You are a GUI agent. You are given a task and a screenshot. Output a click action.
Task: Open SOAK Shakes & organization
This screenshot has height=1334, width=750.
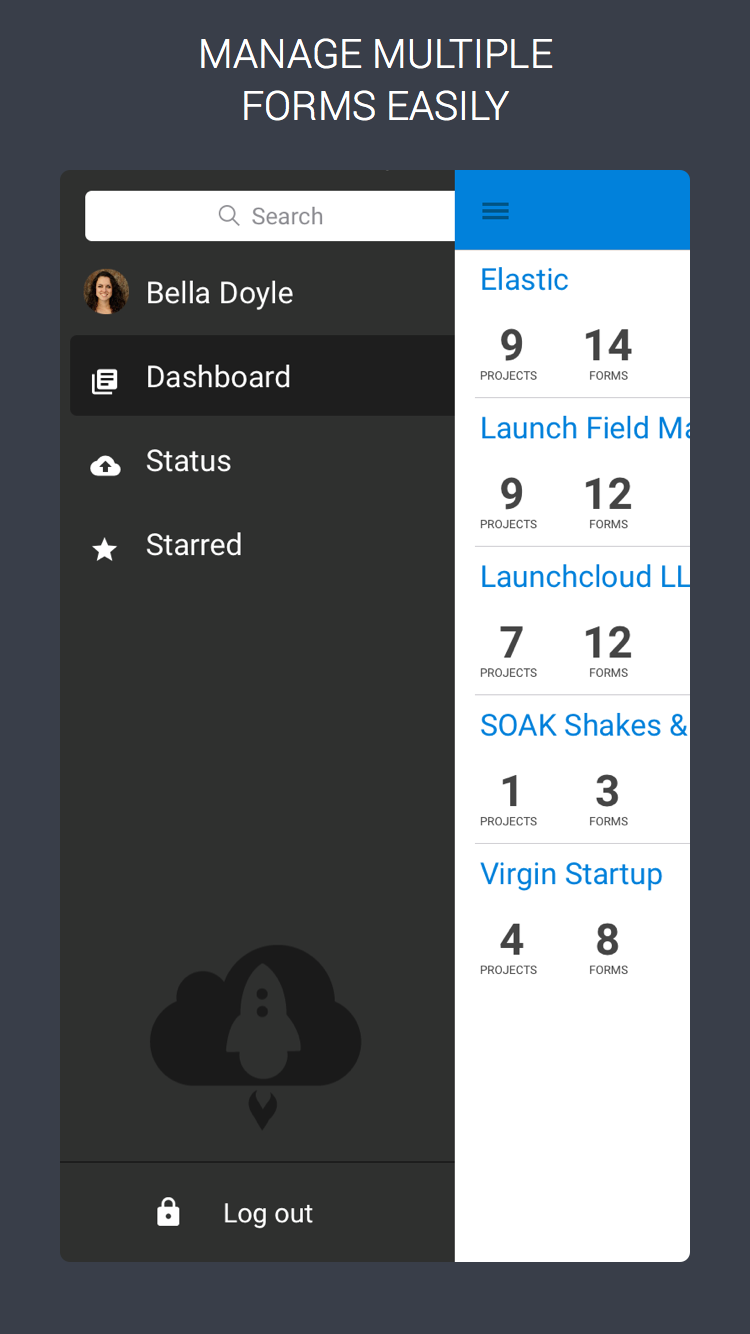coord(584,725)
